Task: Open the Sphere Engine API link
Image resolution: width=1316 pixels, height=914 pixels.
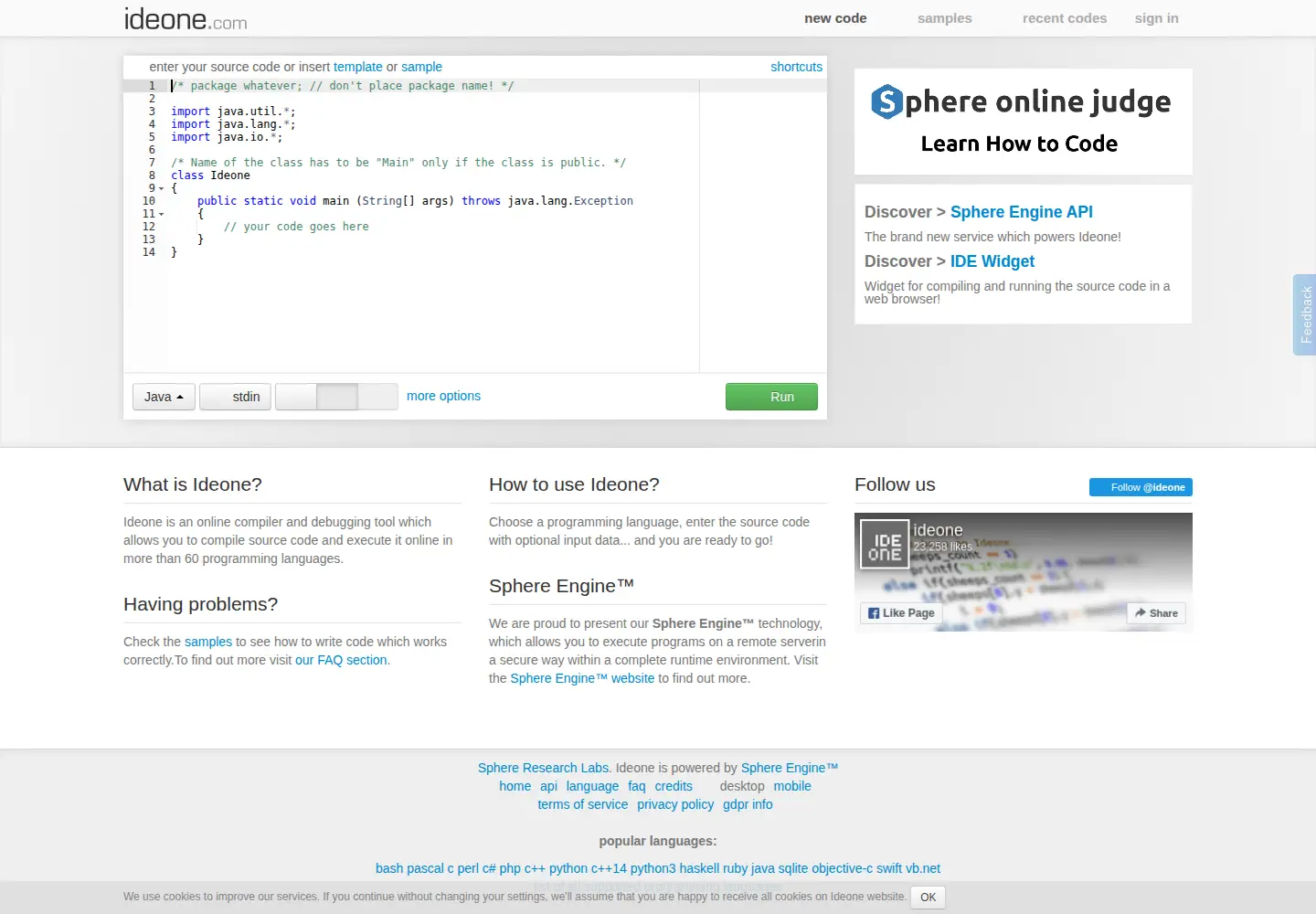Action: pyautogui.click(x=1022, y=212)
